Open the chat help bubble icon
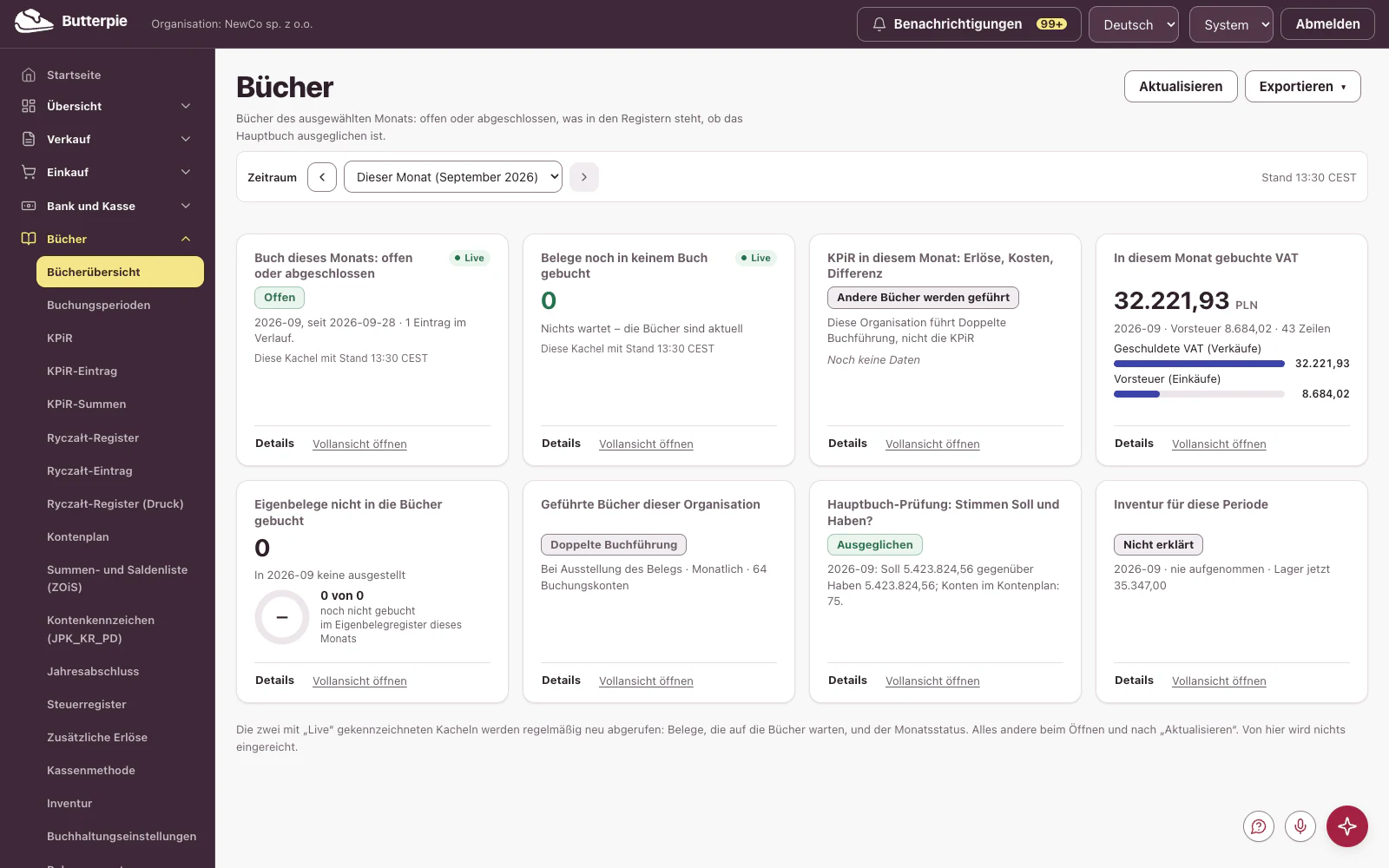The width and height of the screenshot is (1389, 868). pos(1259,826)
